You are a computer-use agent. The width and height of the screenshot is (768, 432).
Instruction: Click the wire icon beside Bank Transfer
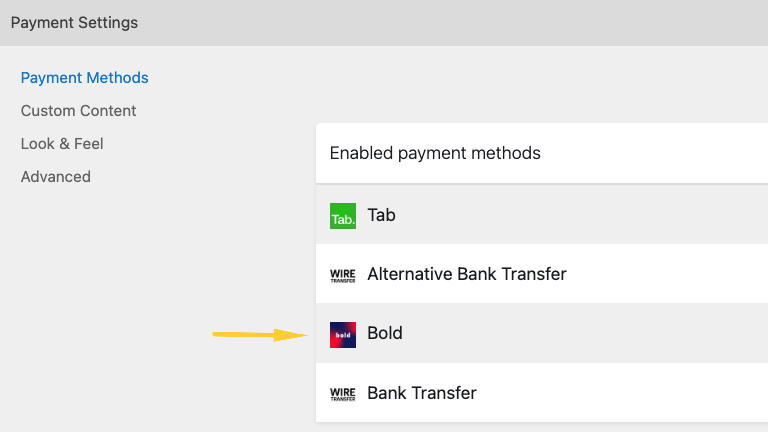(x=343, y=393)
